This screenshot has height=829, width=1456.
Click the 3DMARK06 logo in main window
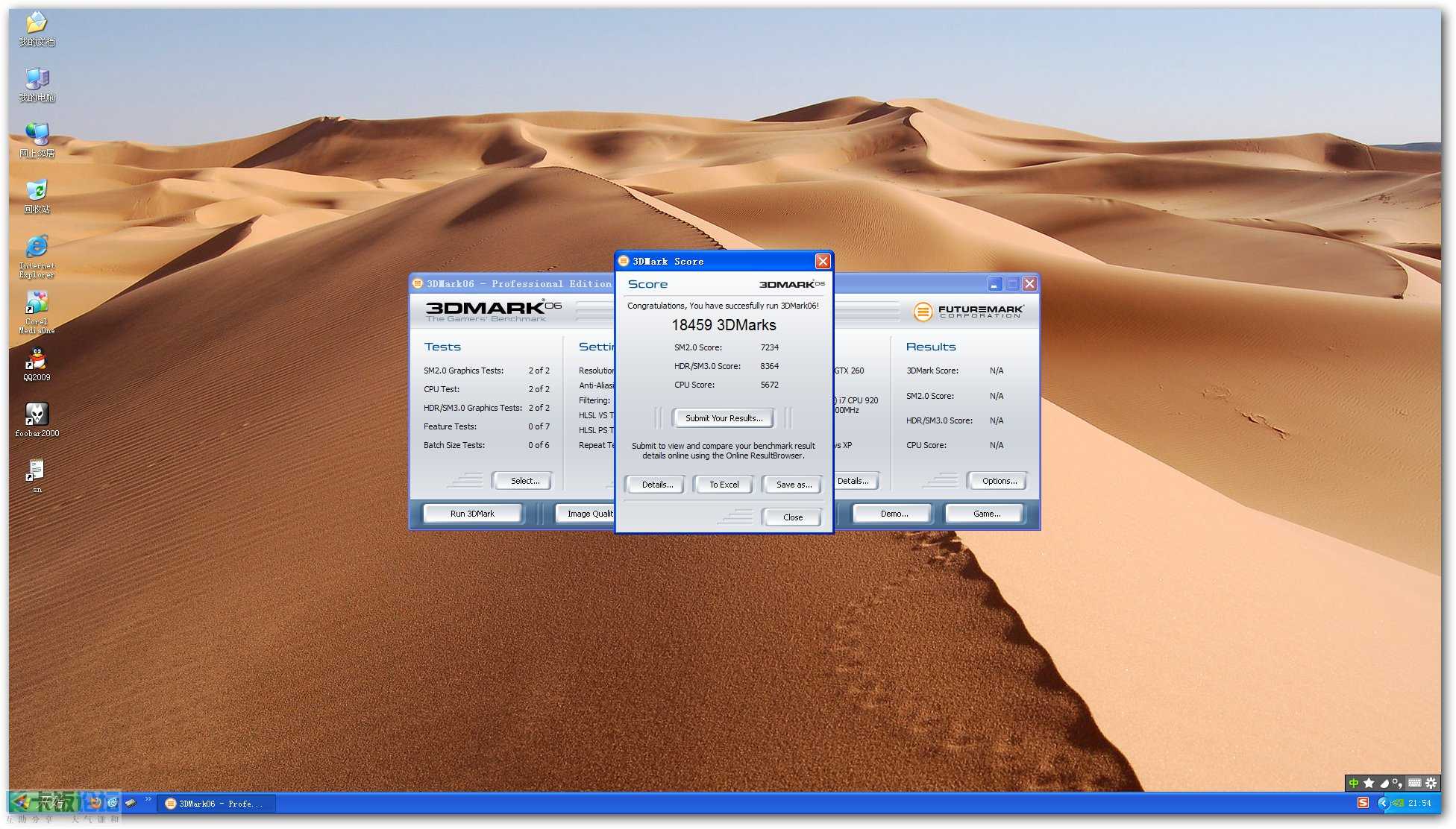pyautogui.click(x=493, y=311)
